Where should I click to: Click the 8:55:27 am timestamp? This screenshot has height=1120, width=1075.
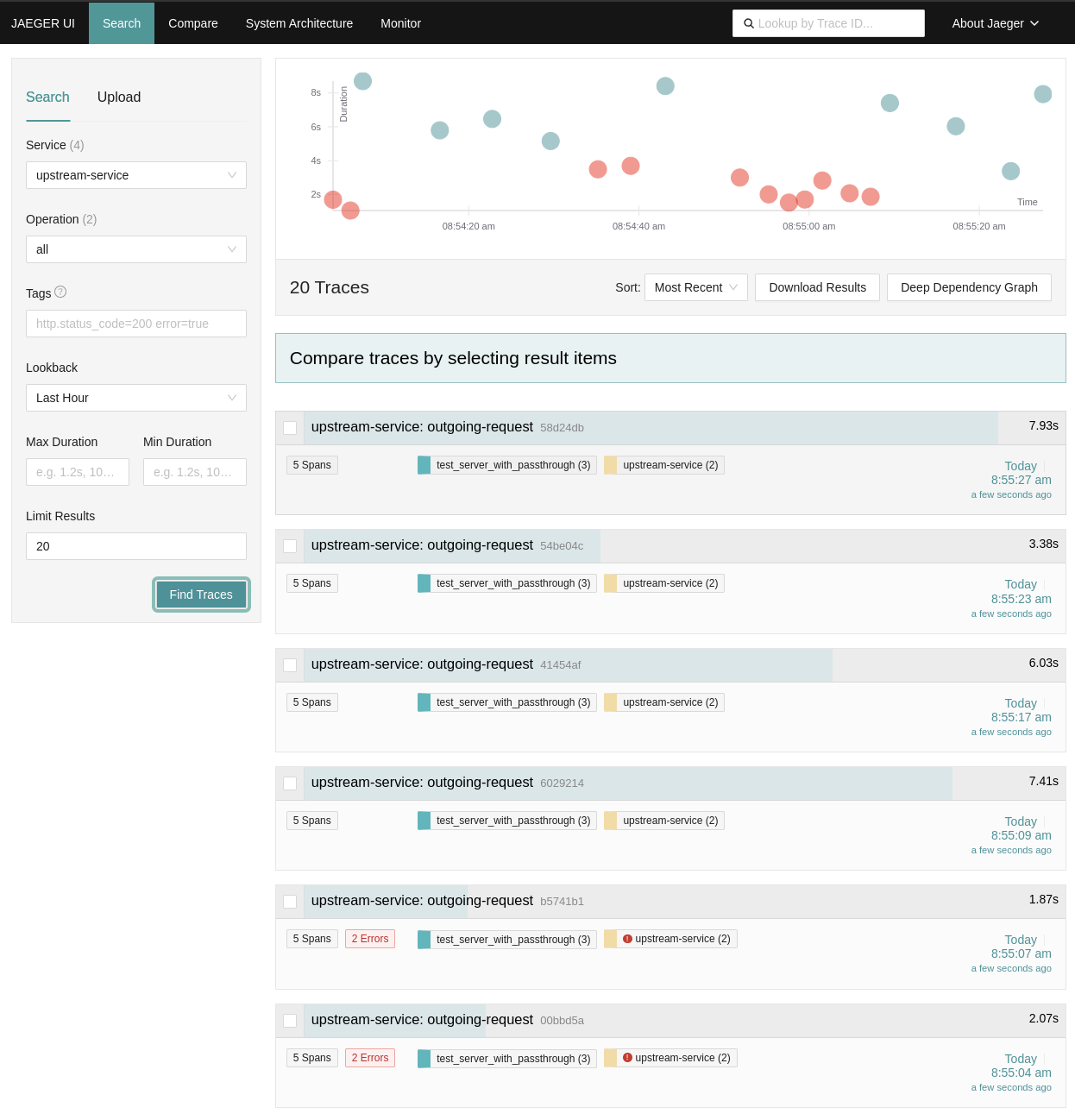coord(1021,480)
